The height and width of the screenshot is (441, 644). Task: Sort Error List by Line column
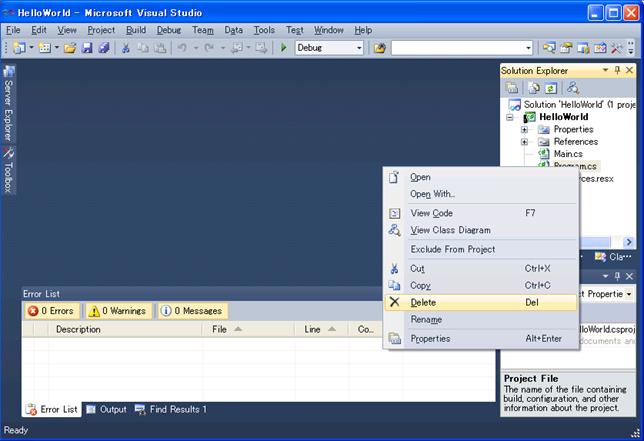[x=321, y=329]
